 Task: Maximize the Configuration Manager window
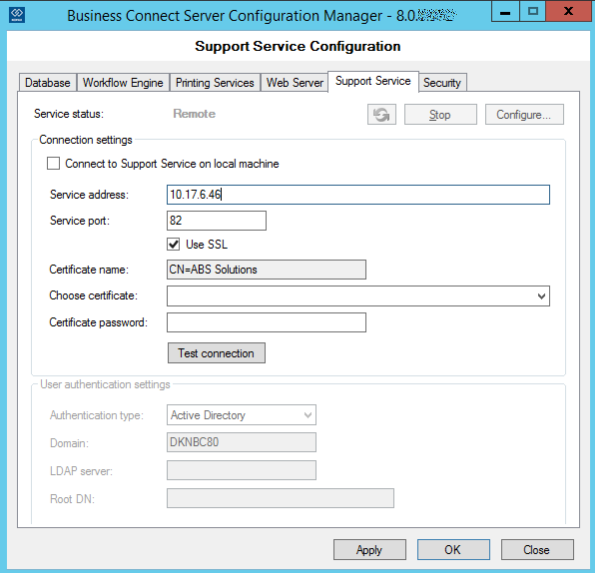[532, 12]
